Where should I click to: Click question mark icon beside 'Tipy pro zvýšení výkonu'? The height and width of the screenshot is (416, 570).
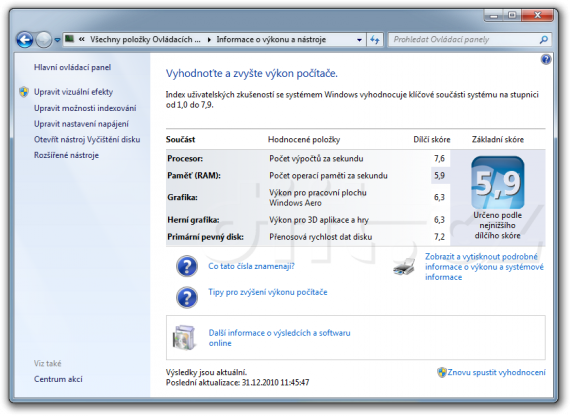point(187,297)
